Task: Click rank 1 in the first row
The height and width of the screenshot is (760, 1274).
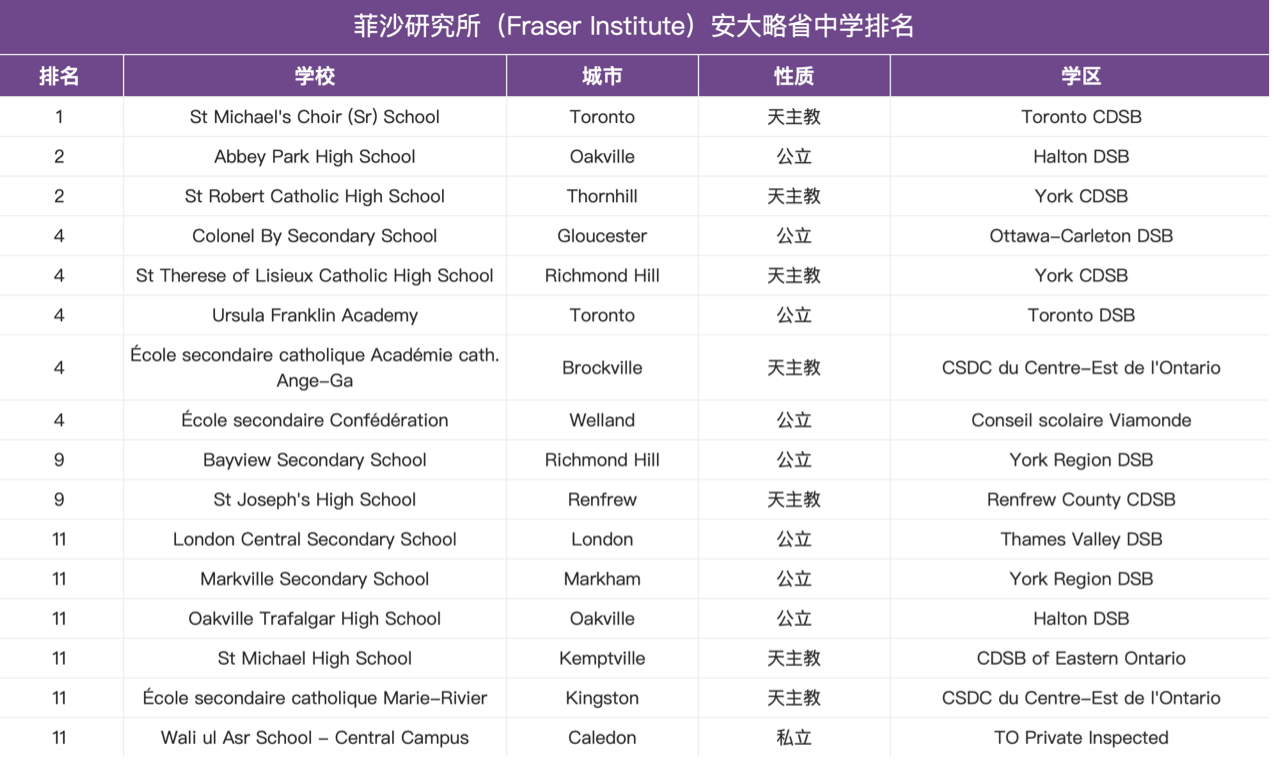Action: 59,117
